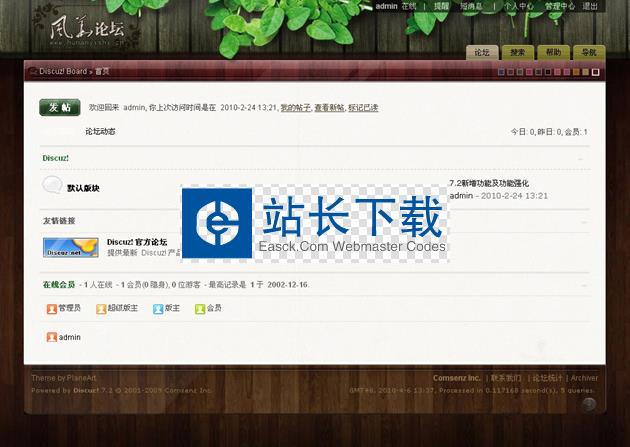Viewport: 630px width, 447px height.
Task: Click the Discuz.net banner logo
Action: pos(70,247)
